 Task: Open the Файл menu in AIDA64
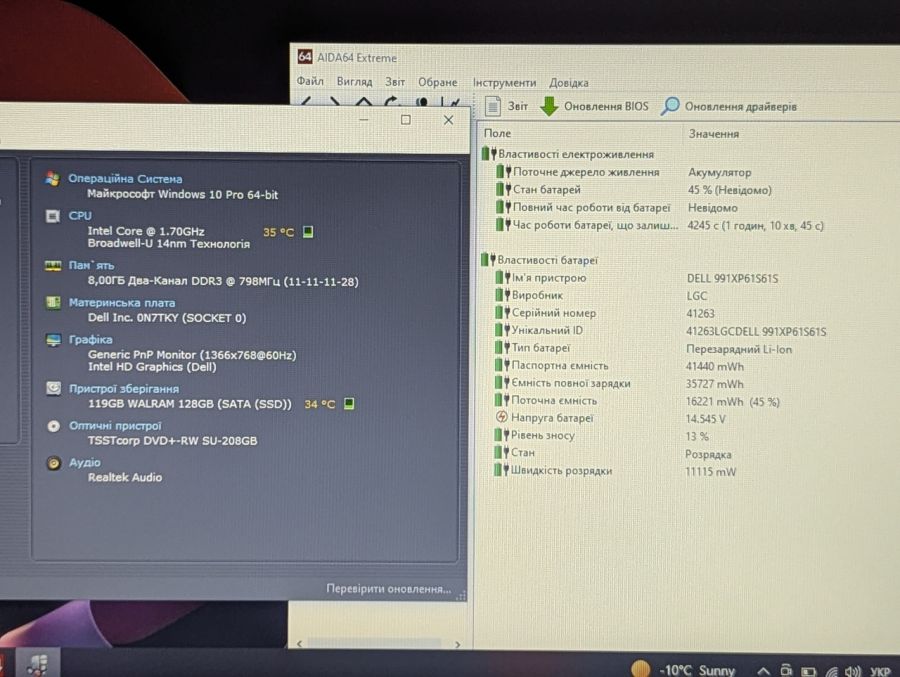[x=310, y=82]
